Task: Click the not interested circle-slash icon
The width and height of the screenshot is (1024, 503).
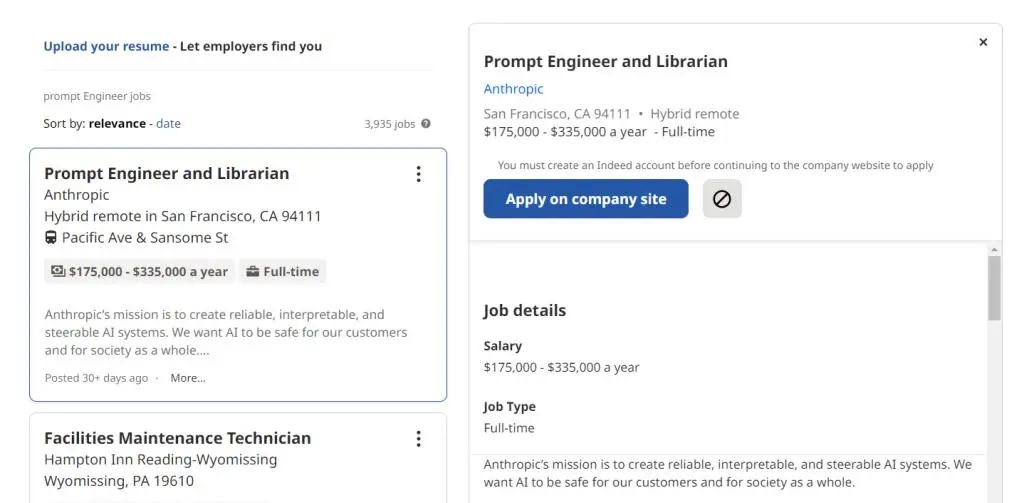Action: (x=722, y=199)
